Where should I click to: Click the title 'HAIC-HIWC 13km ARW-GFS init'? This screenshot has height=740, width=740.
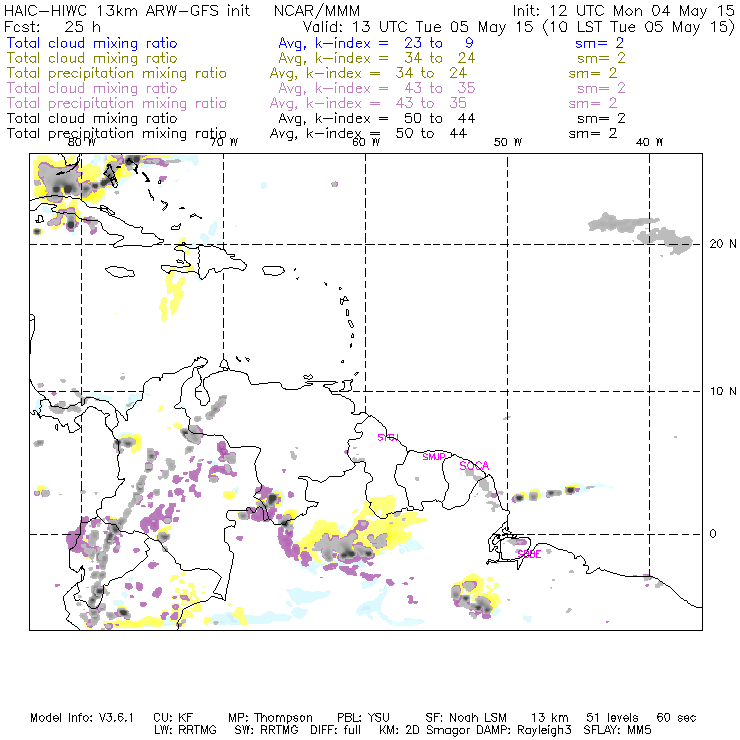[127, 11]
